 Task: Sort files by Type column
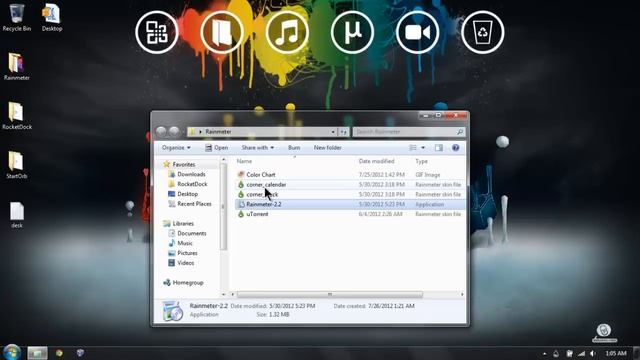pos(421,161)
